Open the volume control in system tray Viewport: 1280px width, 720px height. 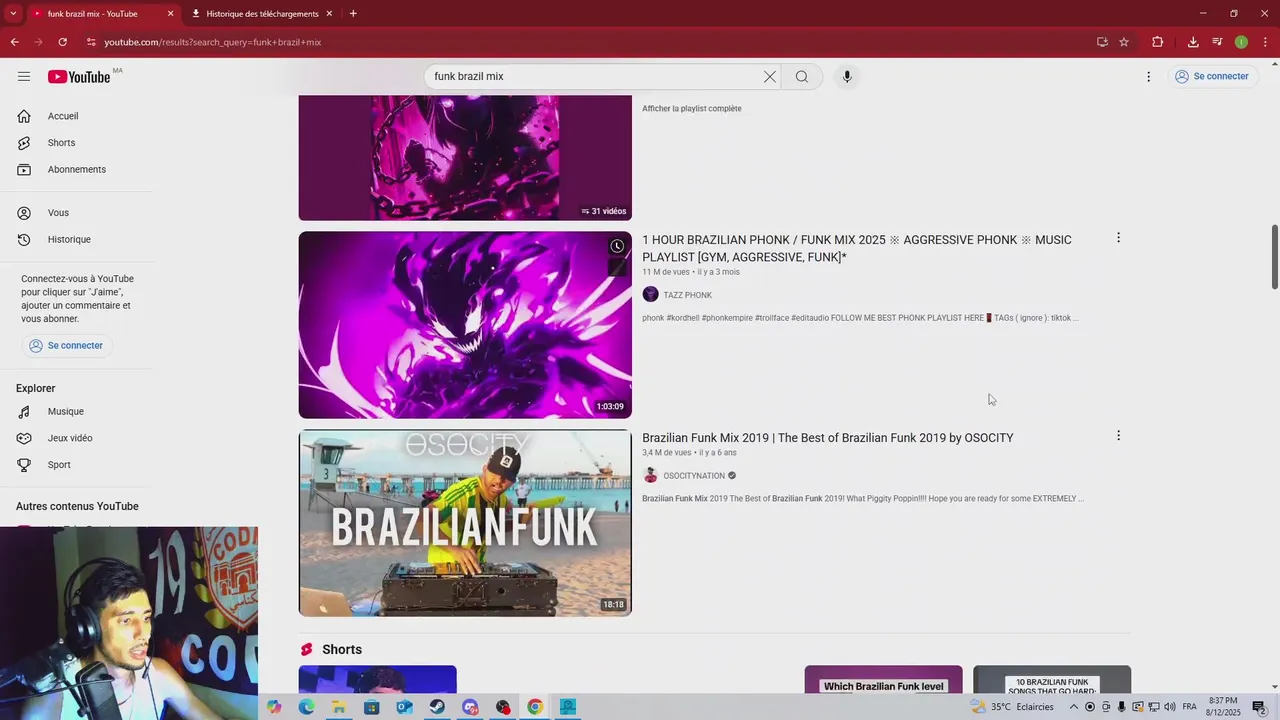click(1171, 707)
